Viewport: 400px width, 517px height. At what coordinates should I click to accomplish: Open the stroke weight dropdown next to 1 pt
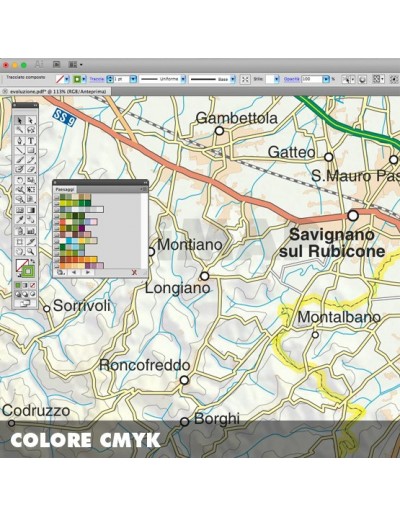pos(133,79)
